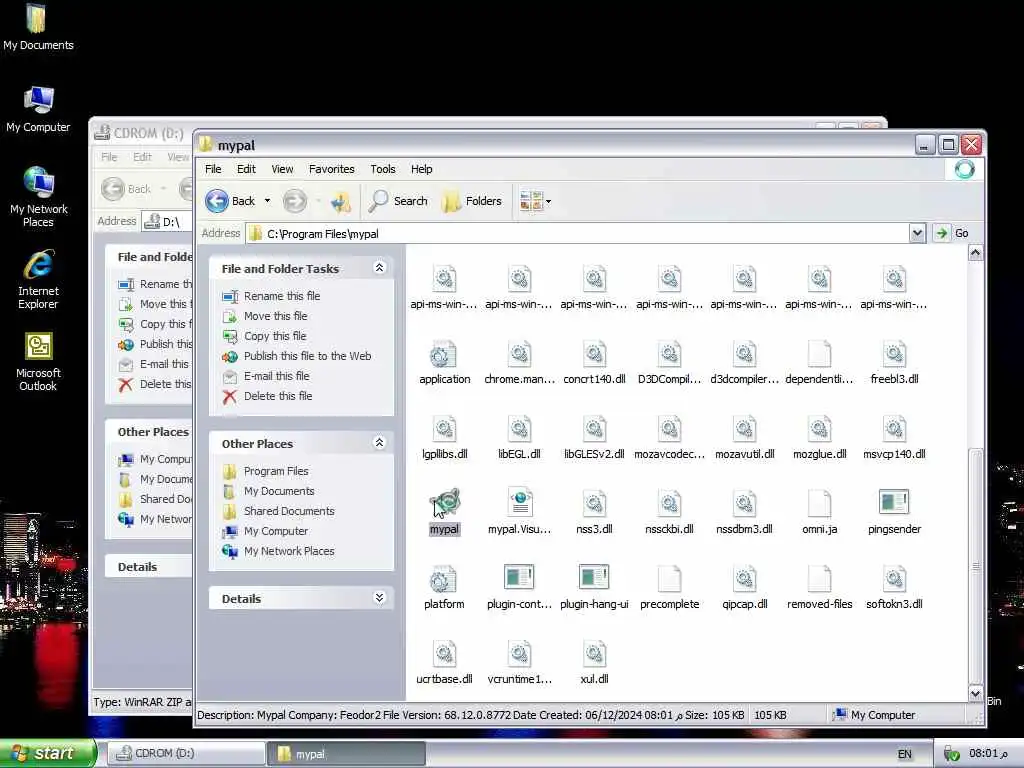Collapse the Other Places panel
Image resolution: width=1024 pixels, height=768 pixels.
[x=379, y=443]
